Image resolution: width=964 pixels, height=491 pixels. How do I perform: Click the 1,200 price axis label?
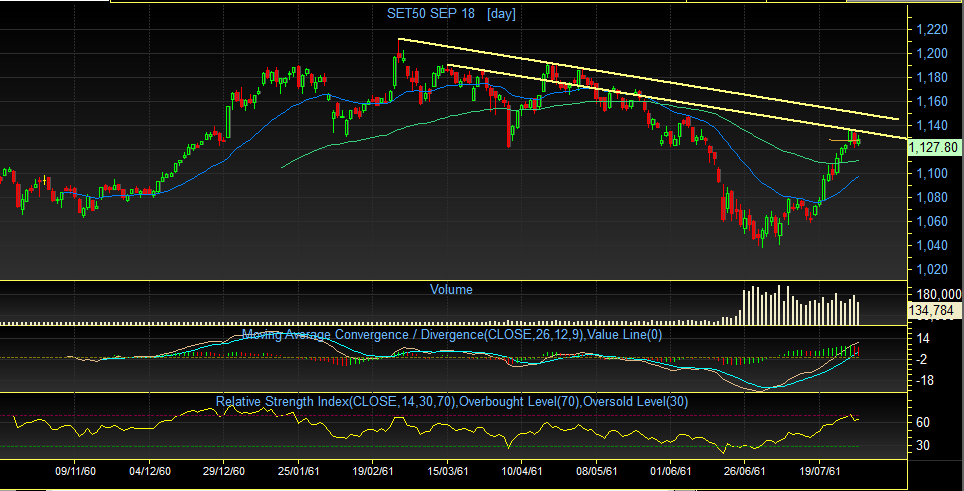[930, 53]
